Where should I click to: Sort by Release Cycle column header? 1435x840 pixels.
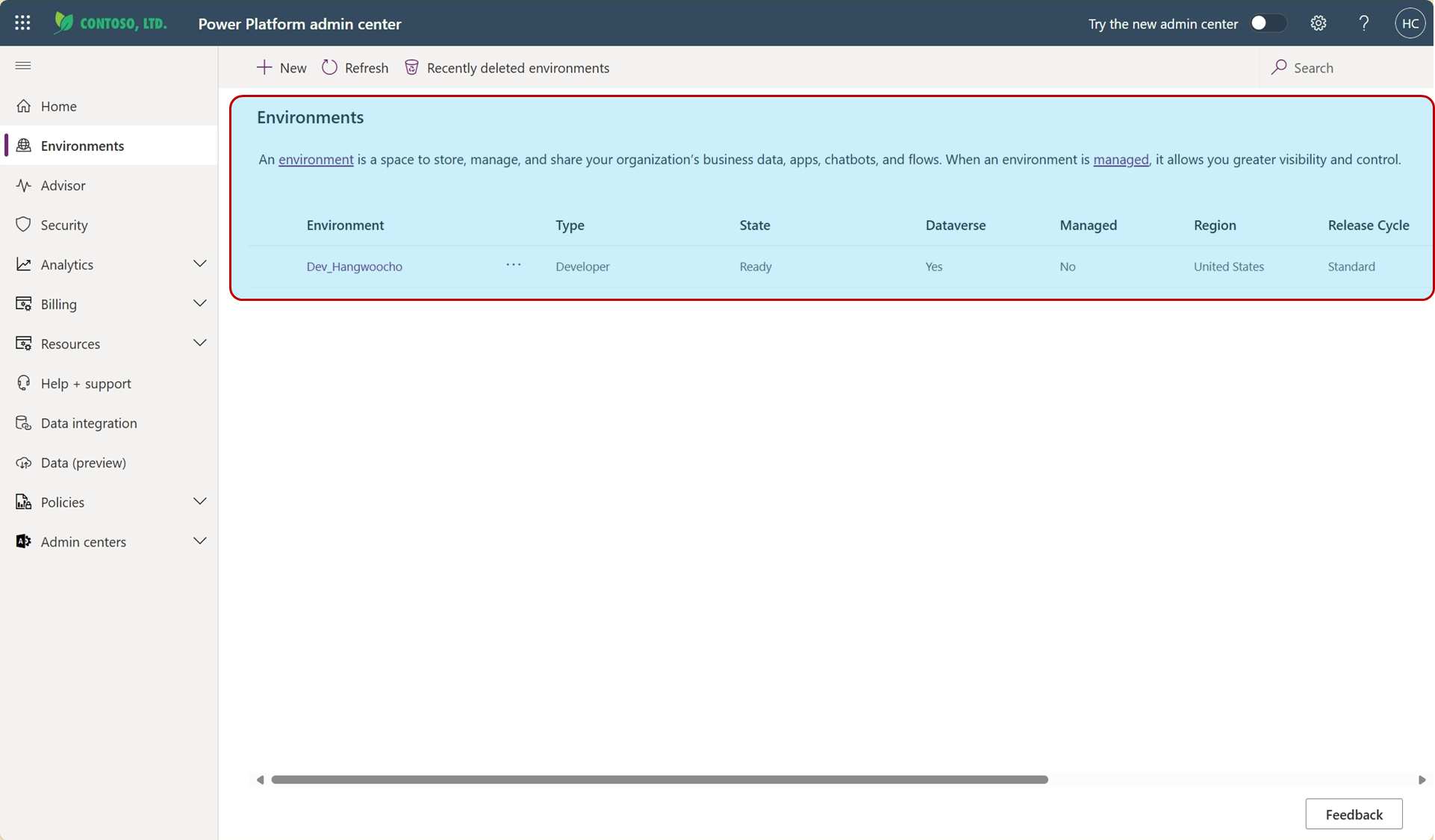(x=1369, y=225)
